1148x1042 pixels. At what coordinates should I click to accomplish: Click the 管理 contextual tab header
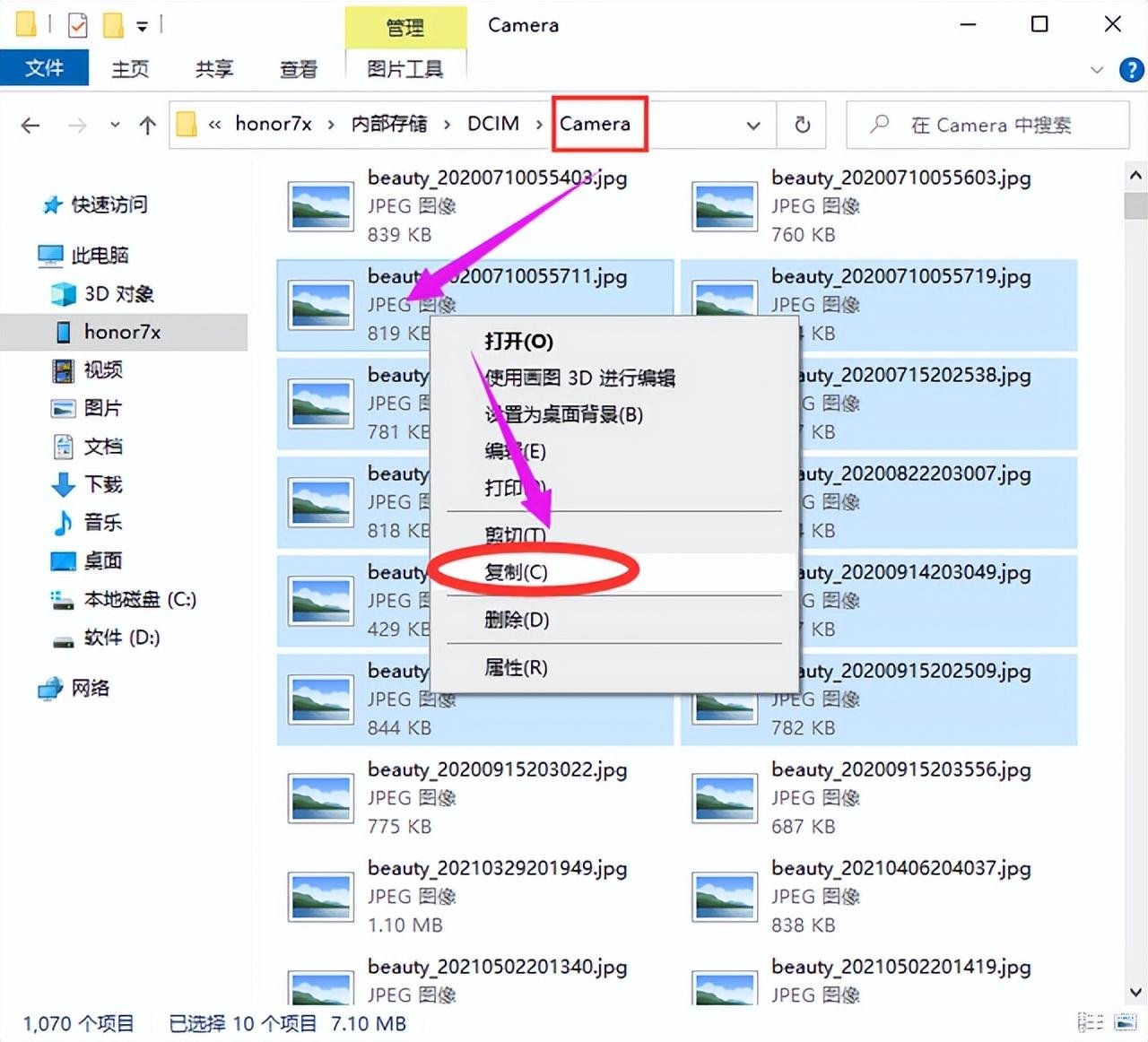pyautogui.click(x=405, y=28)
